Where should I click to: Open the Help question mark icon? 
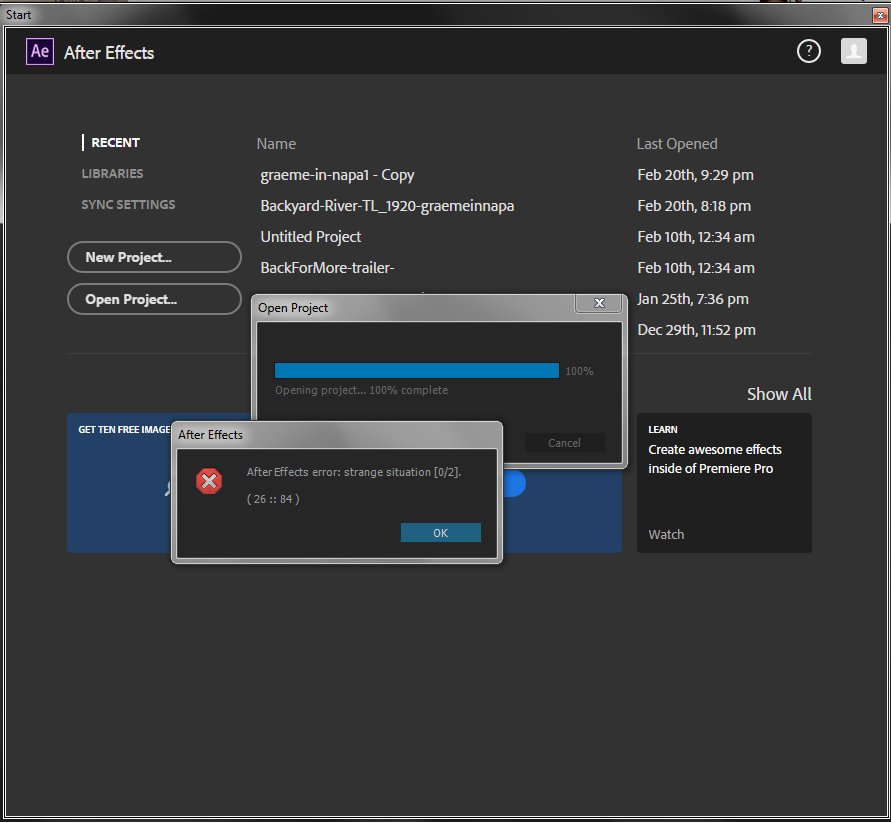click(808, 50)
